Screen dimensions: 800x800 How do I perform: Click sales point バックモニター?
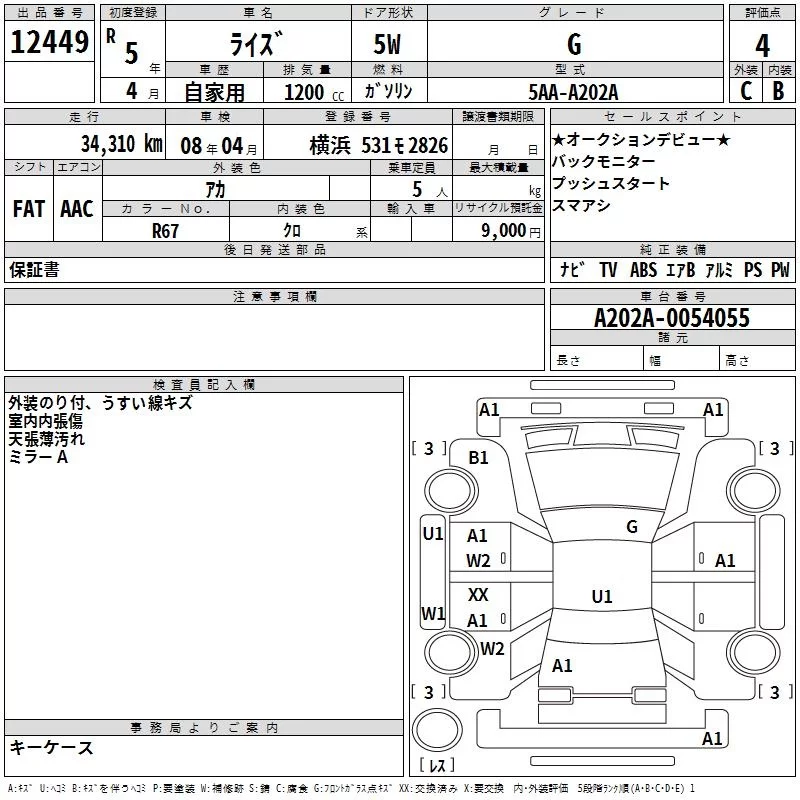coord(604,161)
